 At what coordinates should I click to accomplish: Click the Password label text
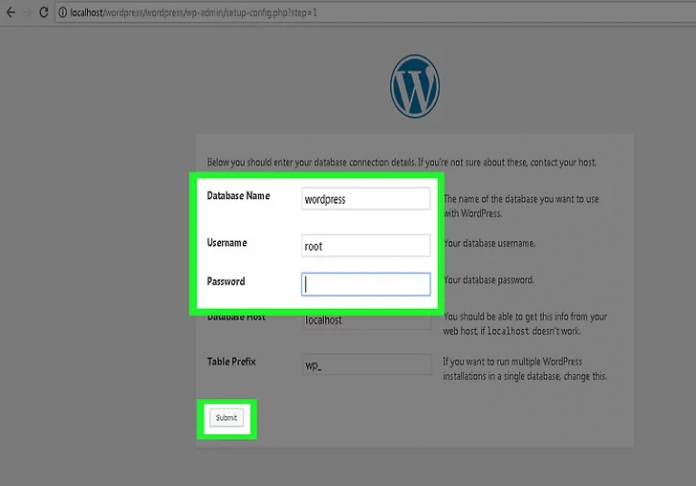[226, 281]
